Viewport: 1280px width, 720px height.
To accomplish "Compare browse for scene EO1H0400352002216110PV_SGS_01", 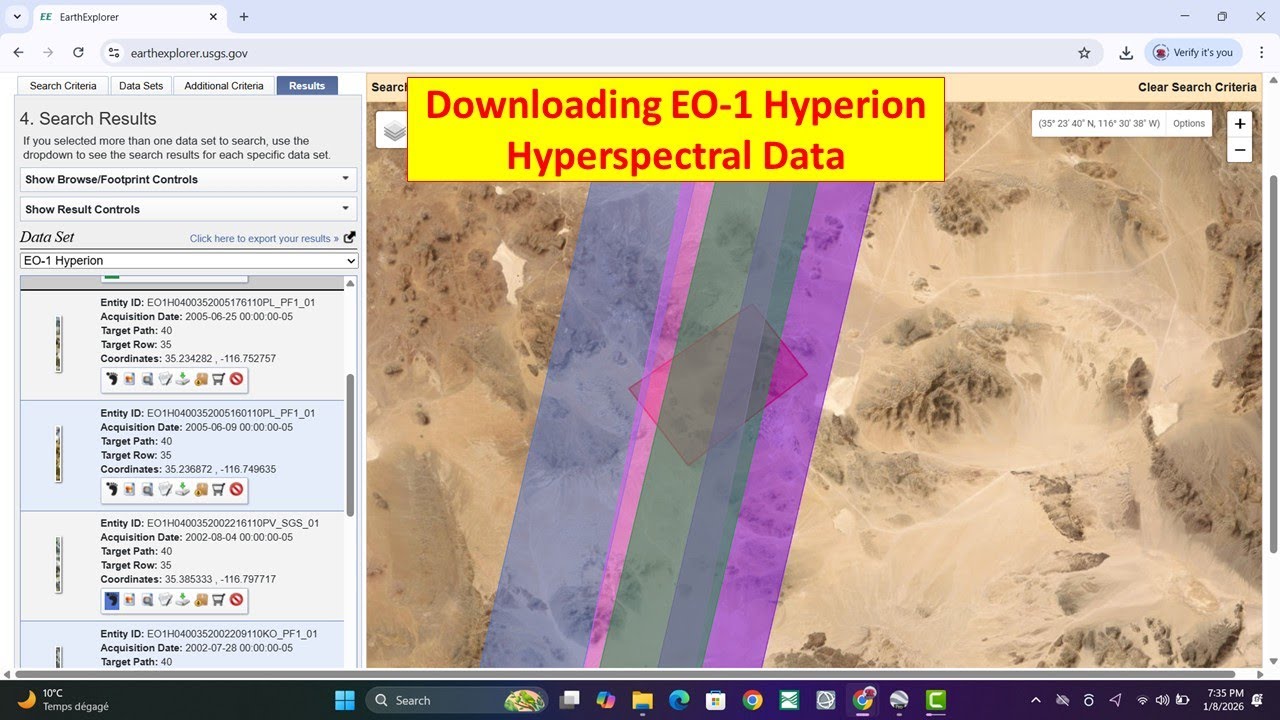I will [147, 600].
